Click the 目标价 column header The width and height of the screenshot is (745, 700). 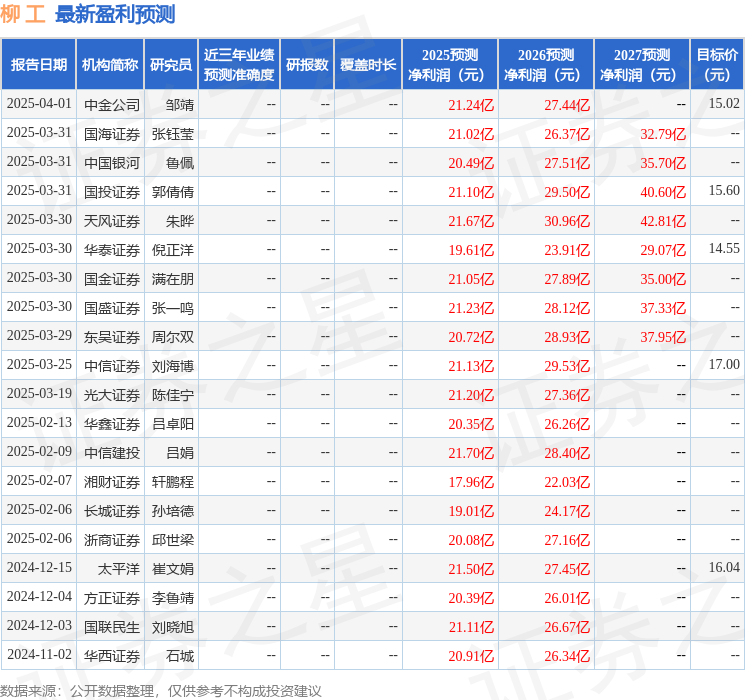click(717, 65)
